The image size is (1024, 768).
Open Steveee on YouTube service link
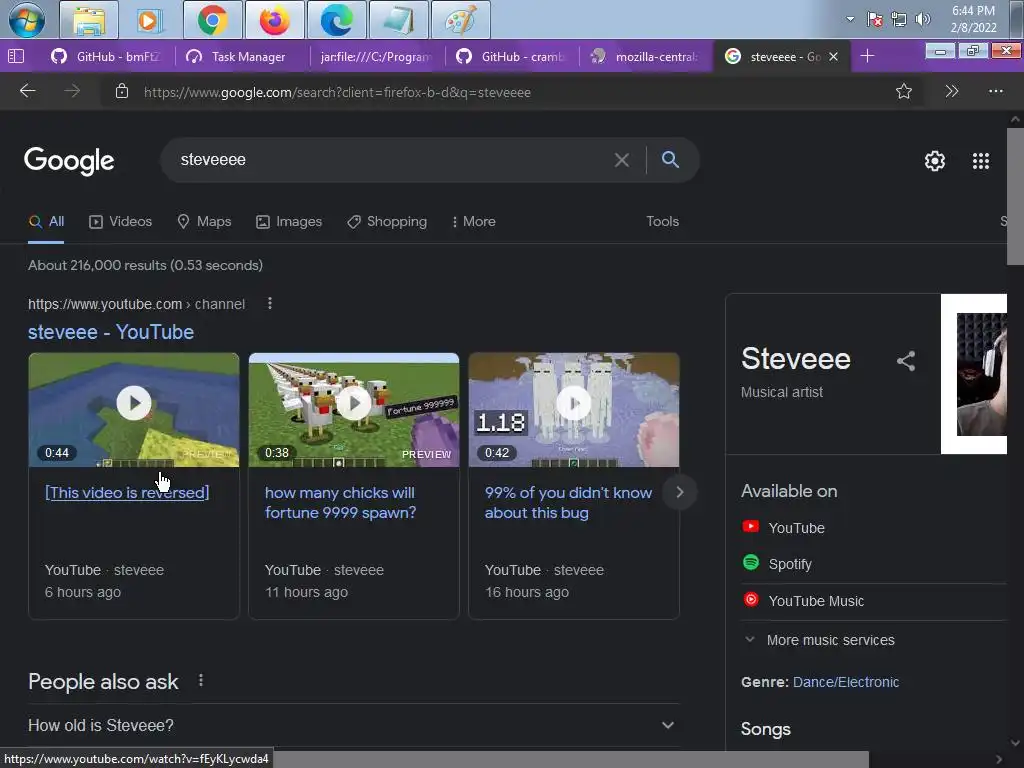pyautogui.click(x=784, y=528)
